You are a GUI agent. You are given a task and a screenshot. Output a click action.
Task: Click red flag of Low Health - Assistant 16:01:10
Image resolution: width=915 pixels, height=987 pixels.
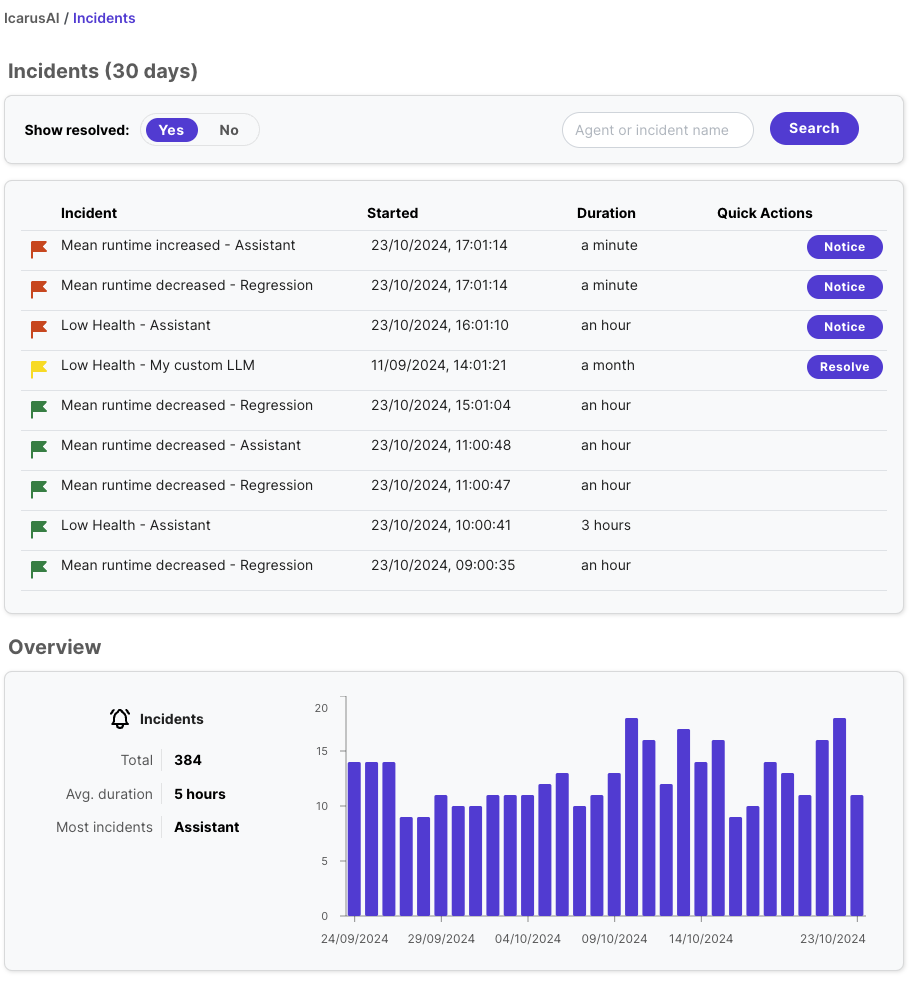tap(39, 329)
